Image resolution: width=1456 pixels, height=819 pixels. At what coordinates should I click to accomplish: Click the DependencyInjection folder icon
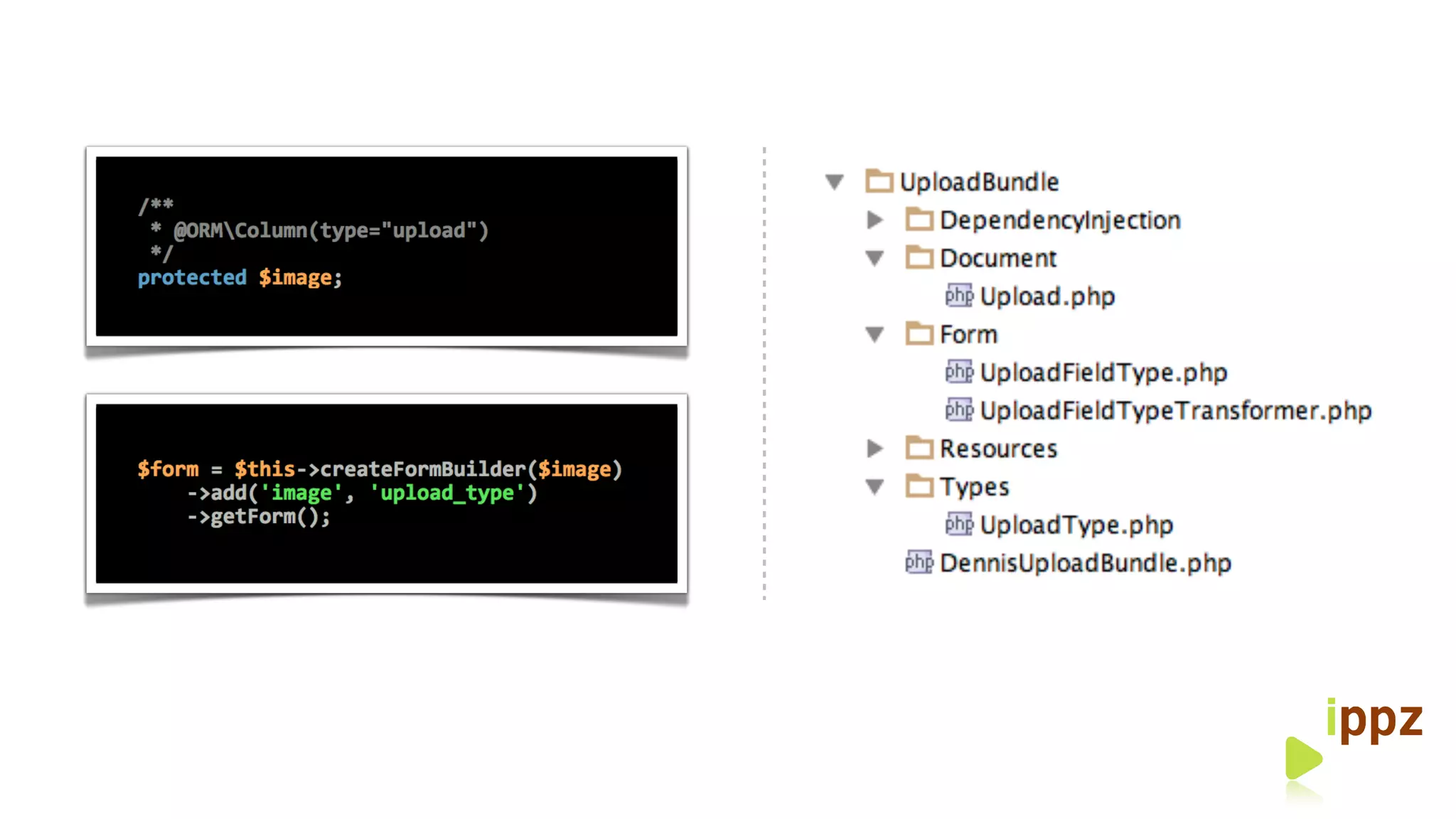919,220
